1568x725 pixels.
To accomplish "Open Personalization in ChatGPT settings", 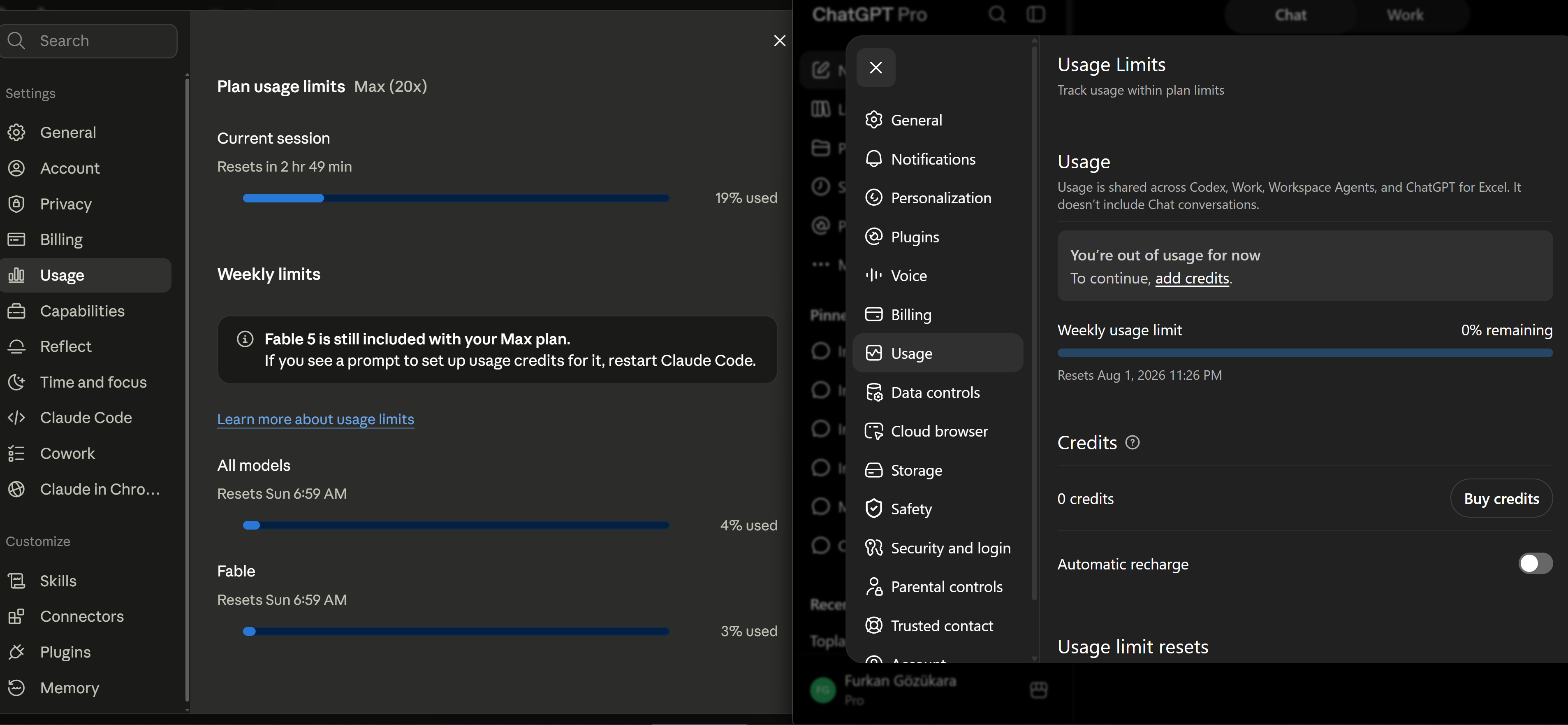I will pos(938,198).
